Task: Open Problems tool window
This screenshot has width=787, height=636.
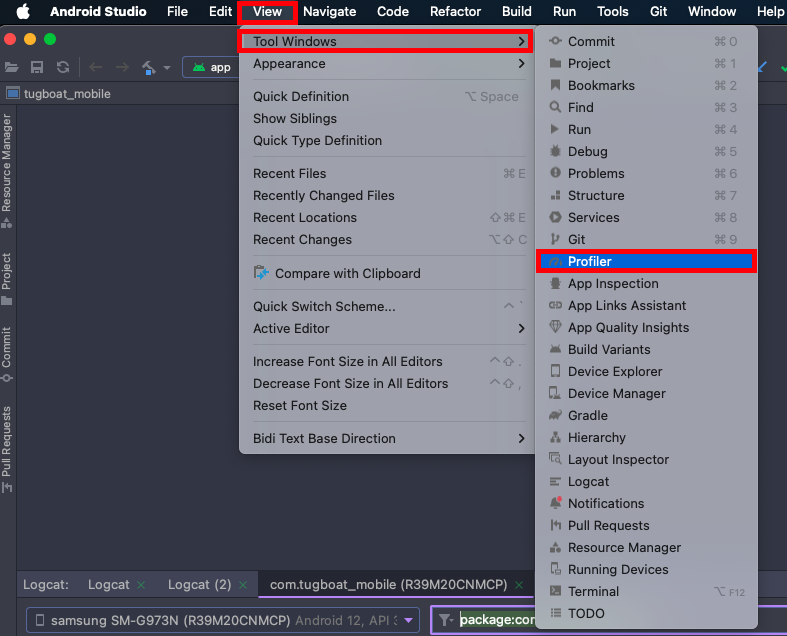Action: click(646, 174)
